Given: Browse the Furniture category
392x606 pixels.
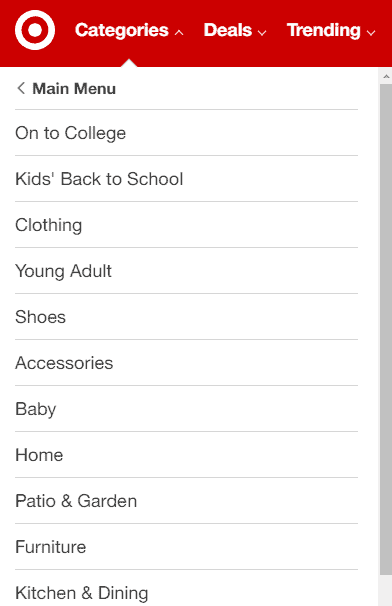Looking at the screenshot, I should coord(186,547).
